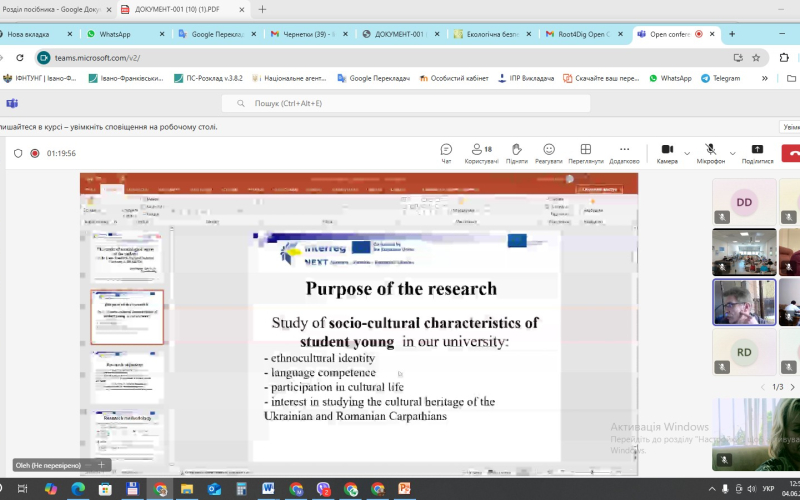Open PowerPoint from the taskbar
Image resolution: width=800 pixels, height=500 pixels.
[405, 489]
